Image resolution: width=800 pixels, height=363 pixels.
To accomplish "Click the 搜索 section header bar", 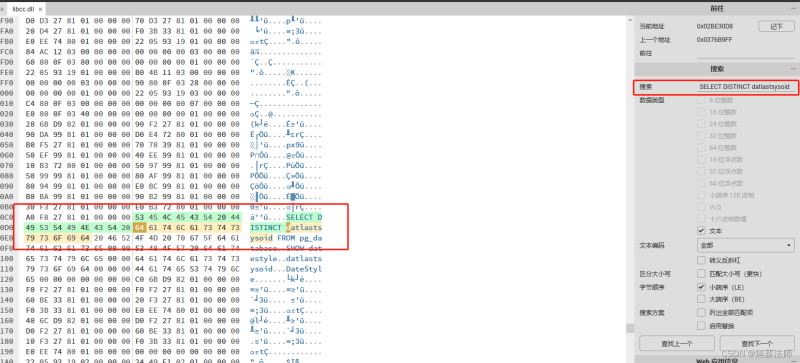I will click(717, 69).
